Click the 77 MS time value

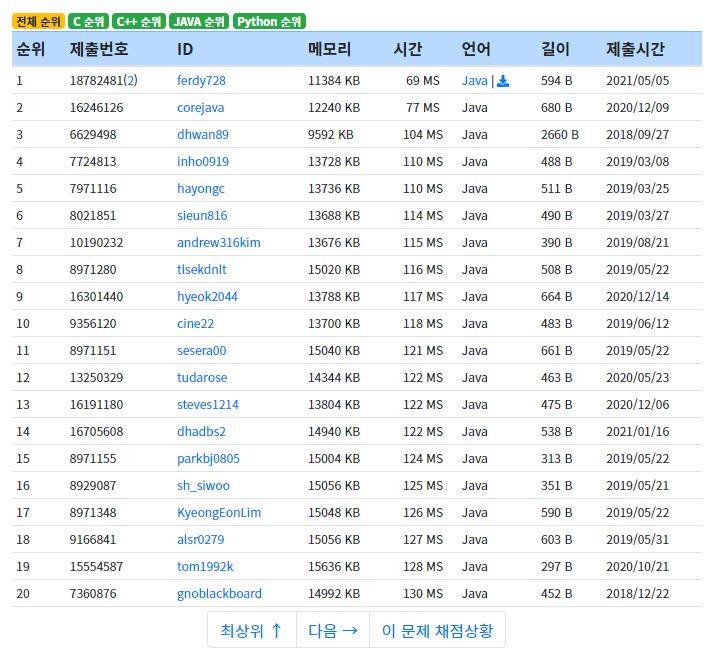click(x=423, y=108)
